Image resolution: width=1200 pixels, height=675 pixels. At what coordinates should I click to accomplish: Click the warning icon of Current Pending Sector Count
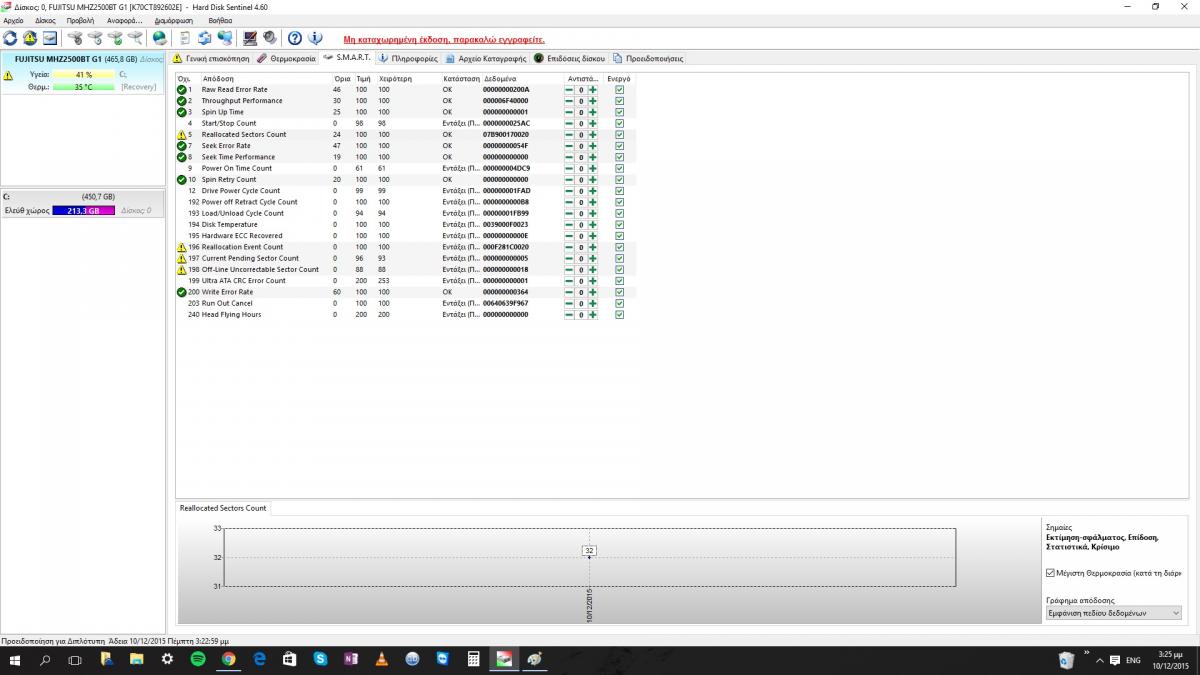click(182, 258)
